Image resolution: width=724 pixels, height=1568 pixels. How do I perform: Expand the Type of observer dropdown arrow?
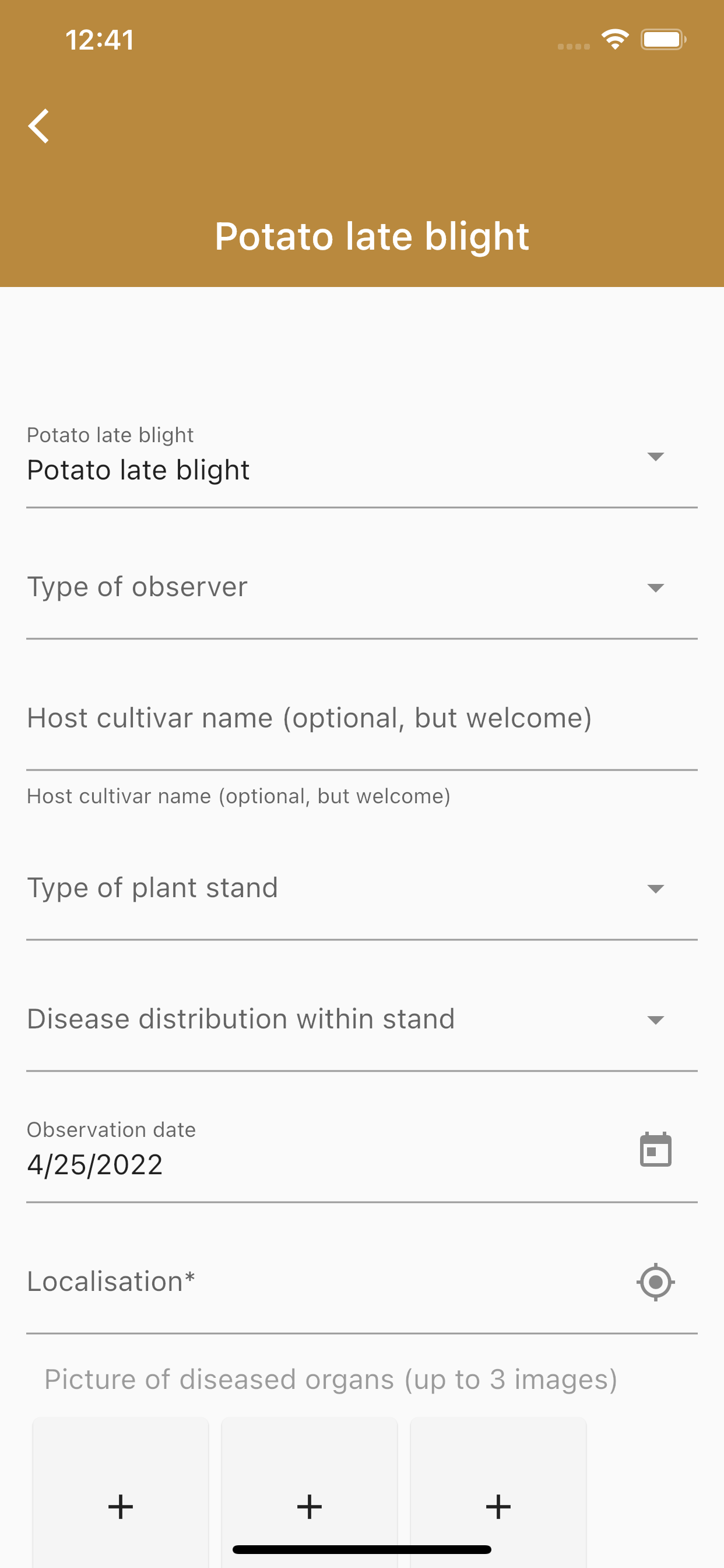655,587
